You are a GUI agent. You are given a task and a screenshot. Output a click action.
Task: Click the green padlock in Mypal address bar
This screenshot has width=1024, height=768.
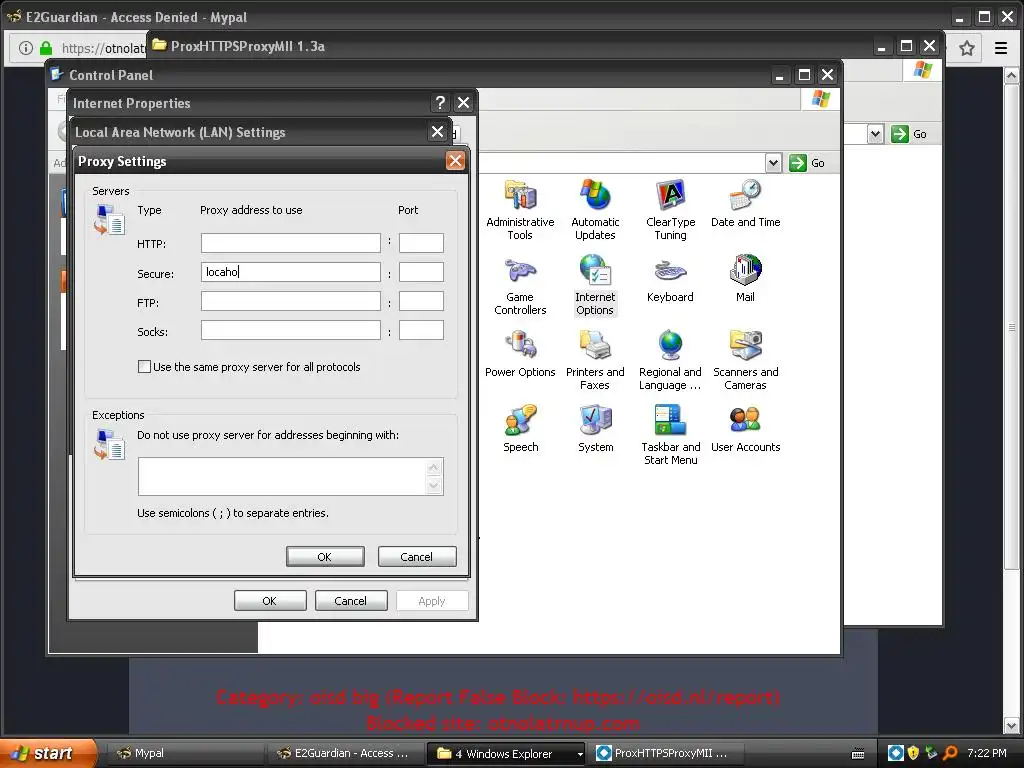(46, 48)
